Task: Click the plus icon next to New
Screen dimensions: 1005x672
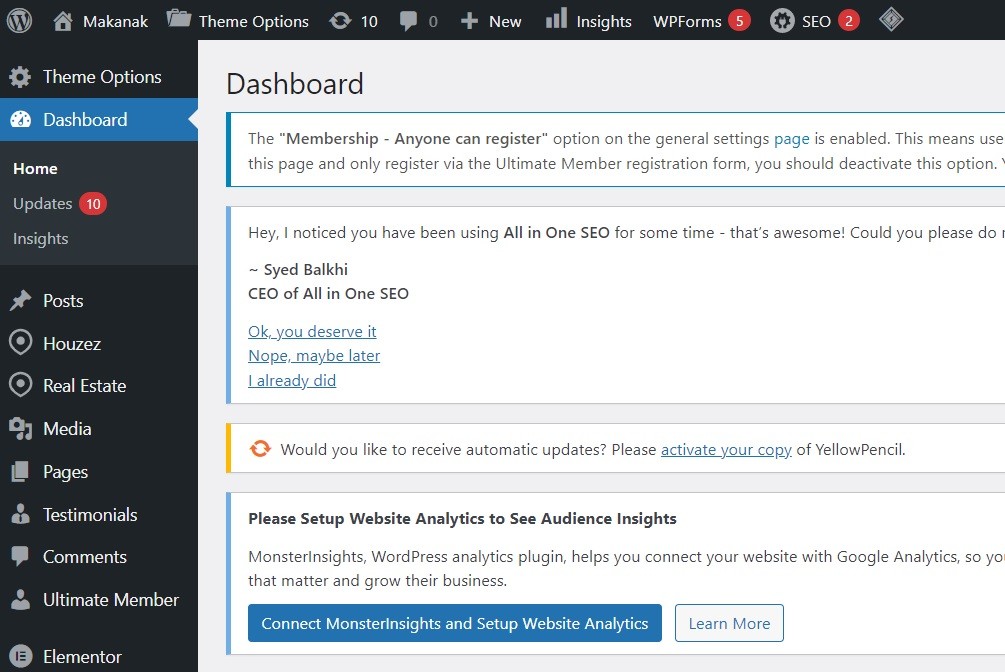Action: [x=469, y=21]
